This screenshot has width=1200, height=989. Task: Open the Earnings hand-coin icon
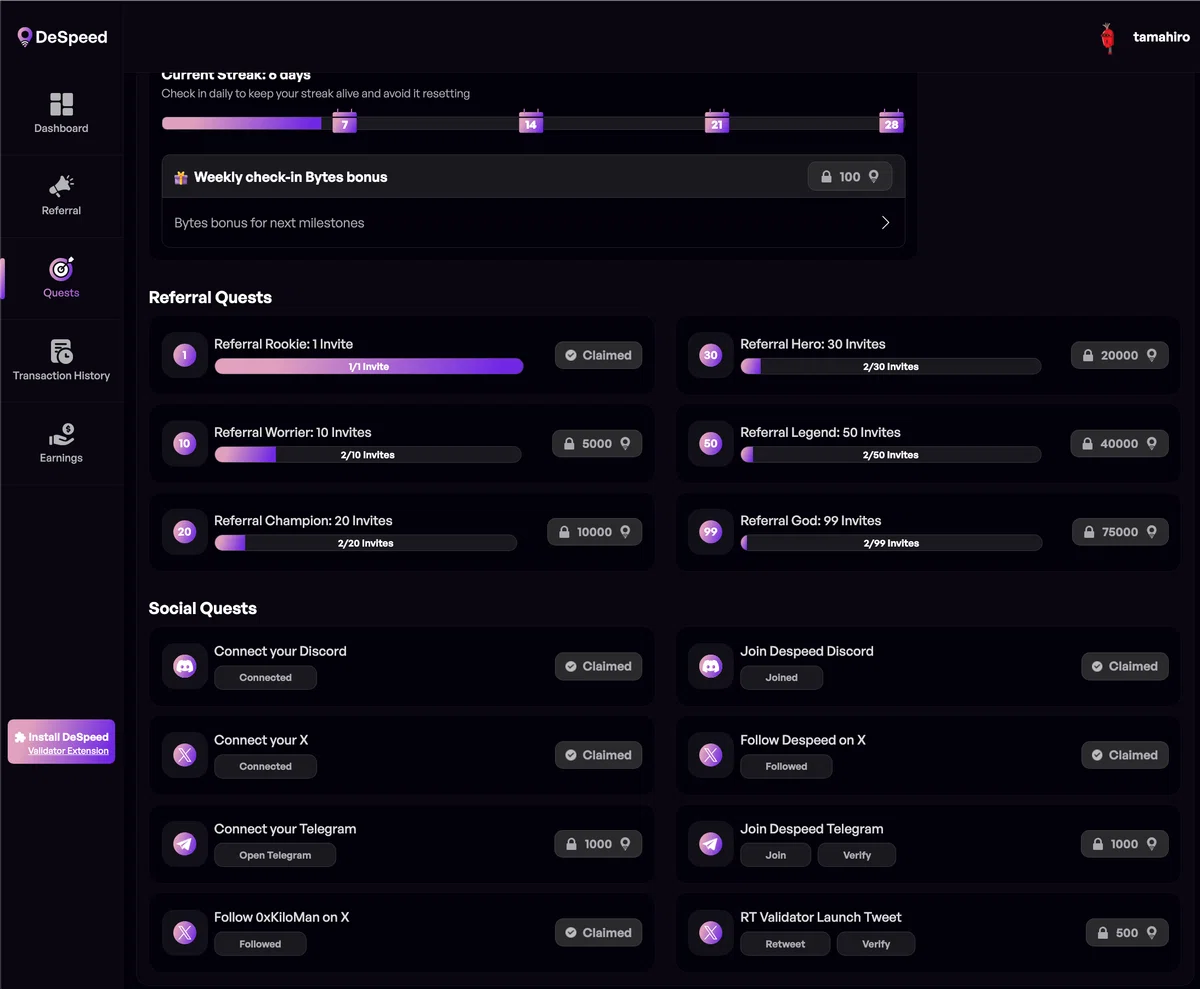(x=61, y=434)
